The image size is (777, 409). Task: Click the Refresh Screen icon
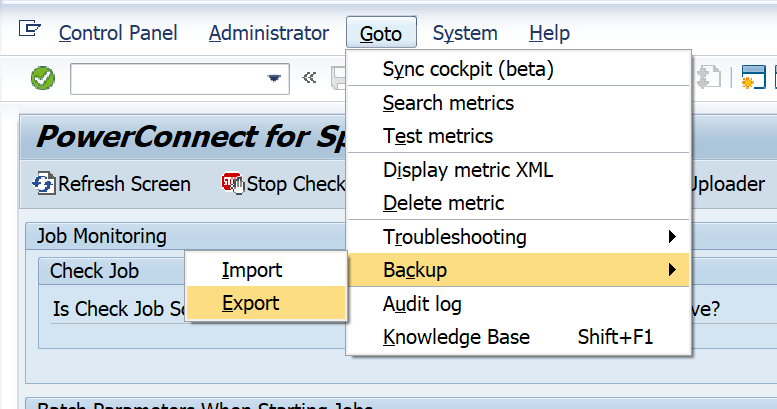pyautogui.click(x=44, y=184)
